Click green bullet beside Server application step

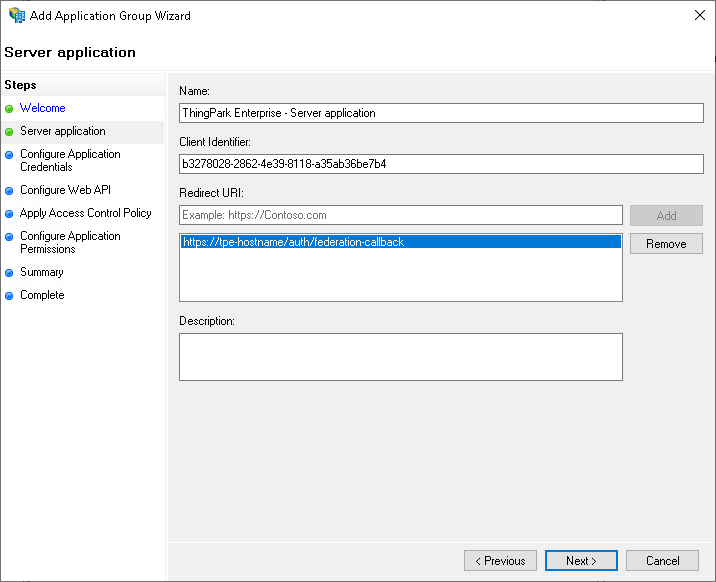point(10,131)
